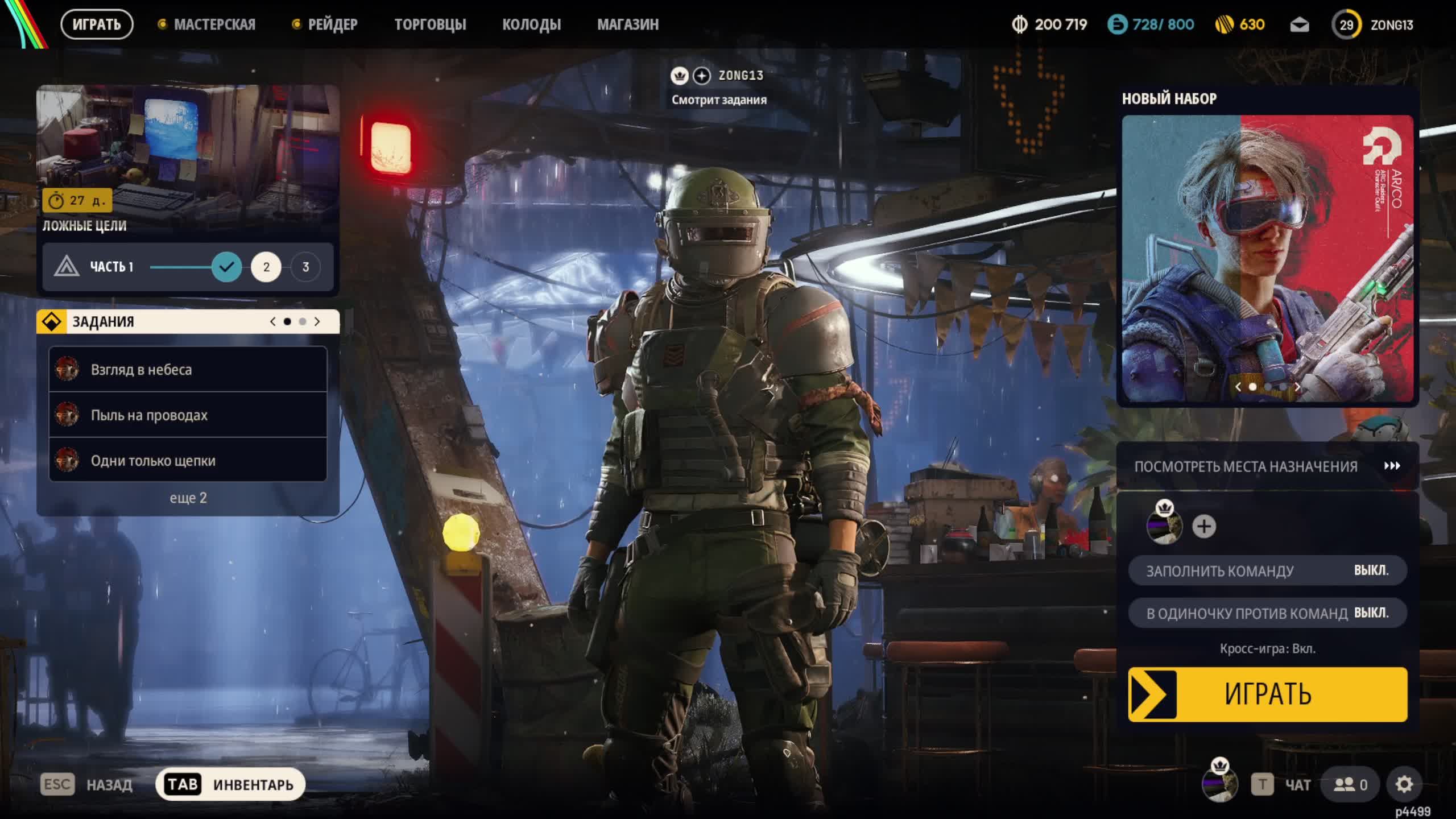This screenshot has height=819, width=1456.
Task: Click the Смотрит задания status text
Action: (x=719, y=100)
